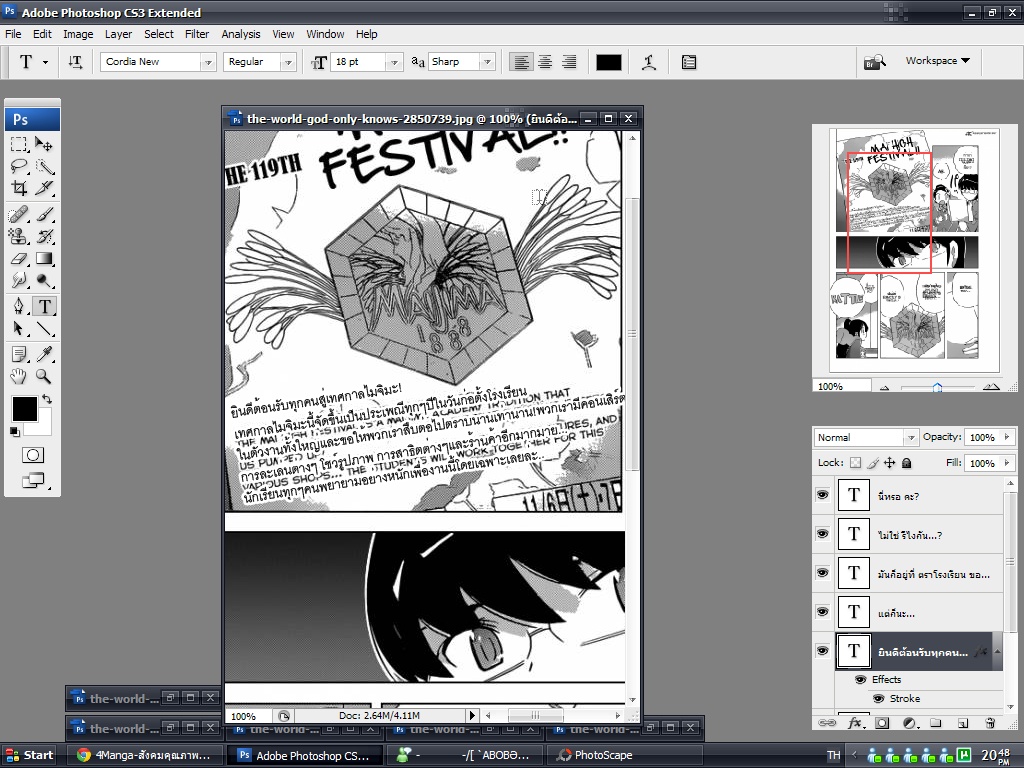Toggle character and paragraph palettes
Viewport: 1024px width, 768px height.
point(688,62)
